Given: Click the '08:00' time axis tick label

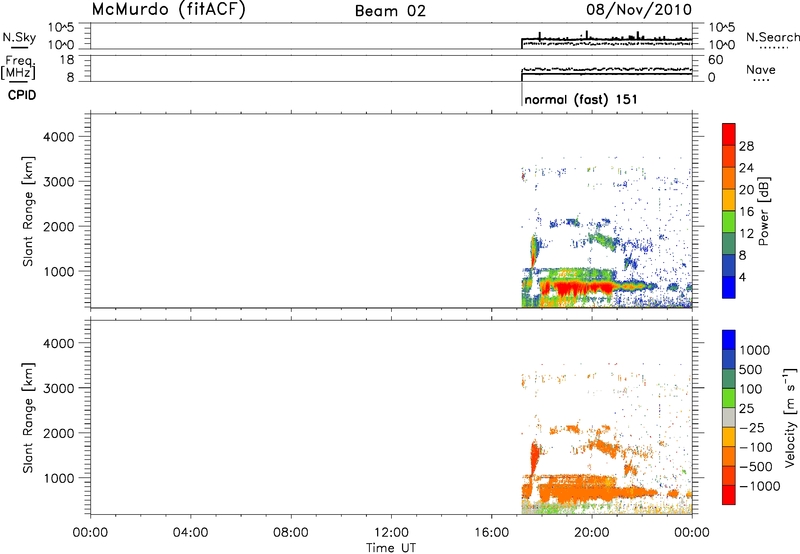Looking at the screenshot, I should (x=291, y=533).
